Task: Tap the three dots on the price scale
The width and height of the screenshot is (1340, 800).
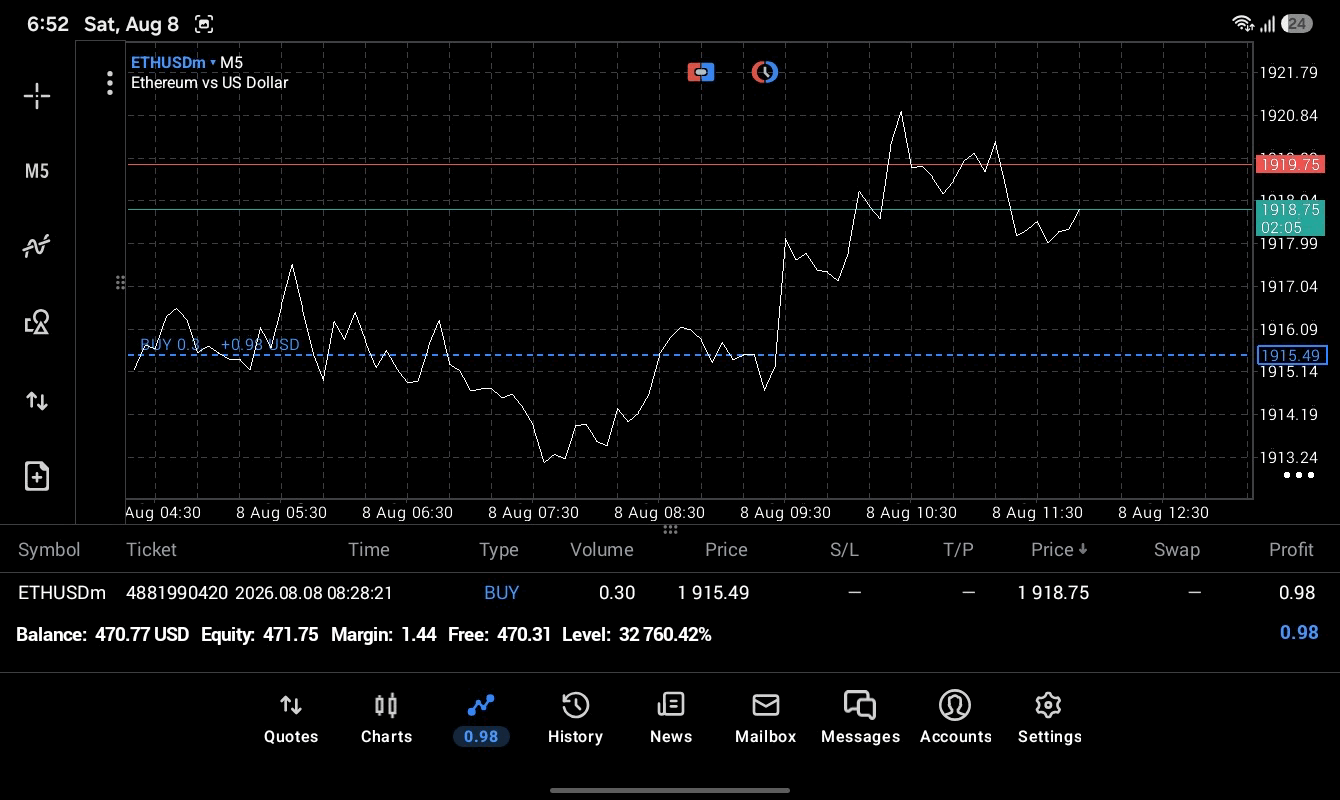Action: pos(1298,475)
